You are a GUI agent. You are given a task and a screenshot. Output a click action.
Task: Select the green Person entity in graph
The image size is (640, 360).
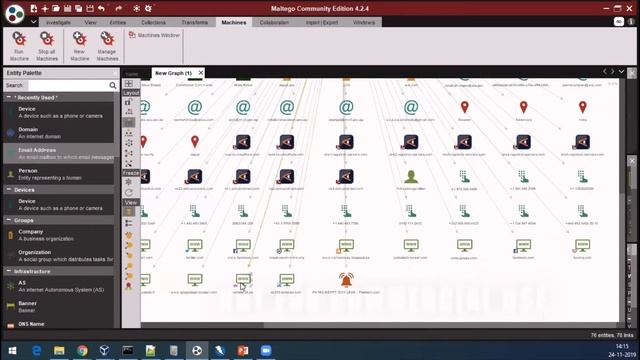pyautogui.click(x=411, y=177)
